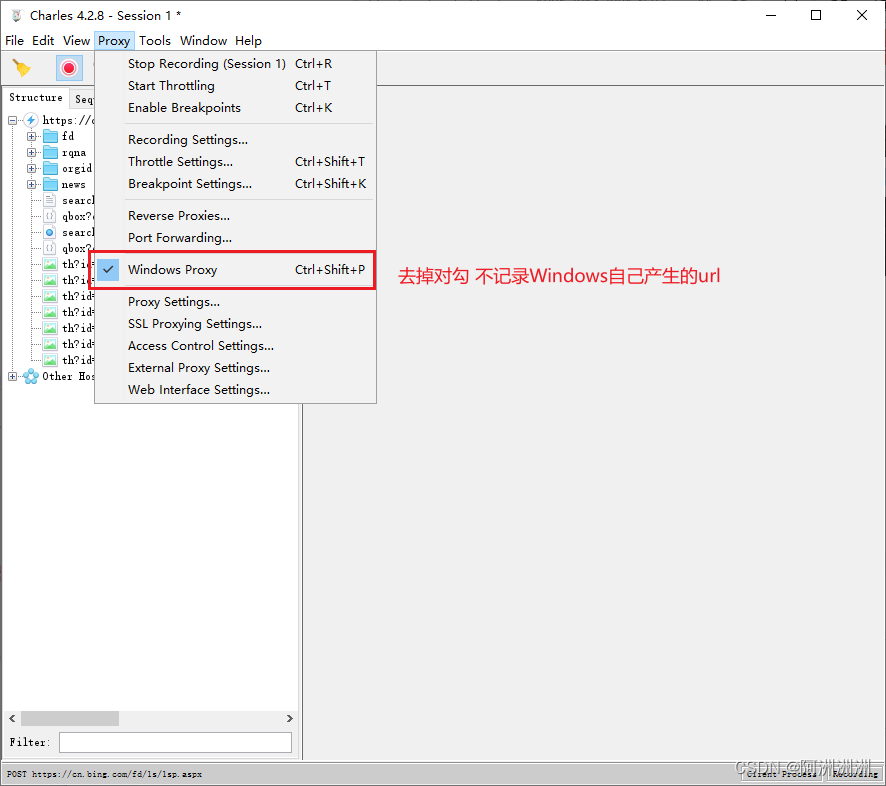Open External Proxy Settings...
This screenshot has width=886, height=786.
coord(236,368)
